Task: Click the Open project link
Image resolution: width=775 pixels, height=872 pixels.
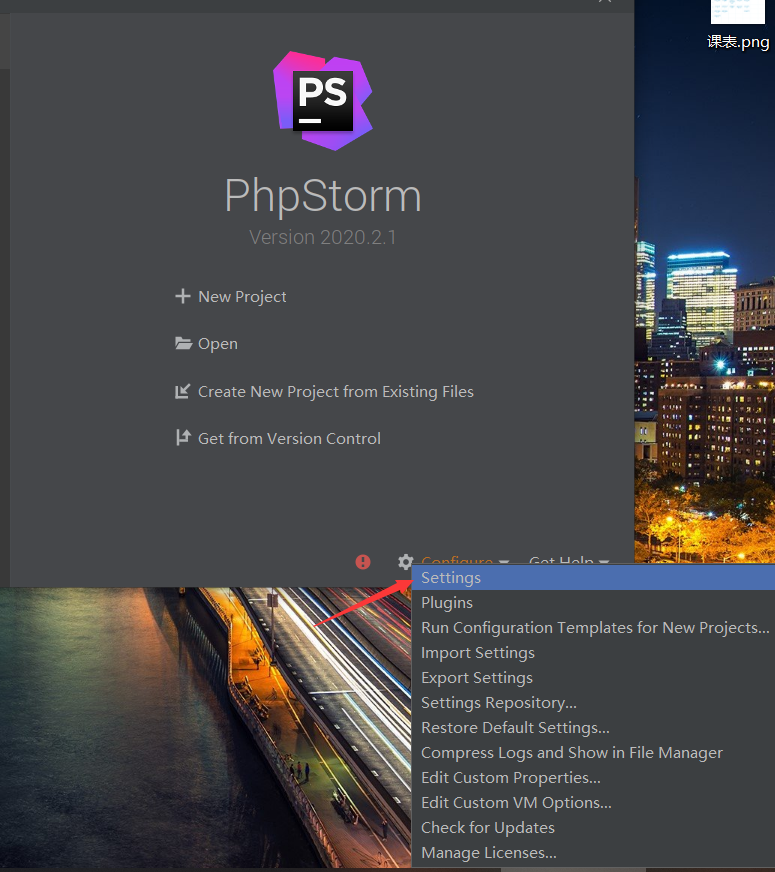Action: [217, 344]
